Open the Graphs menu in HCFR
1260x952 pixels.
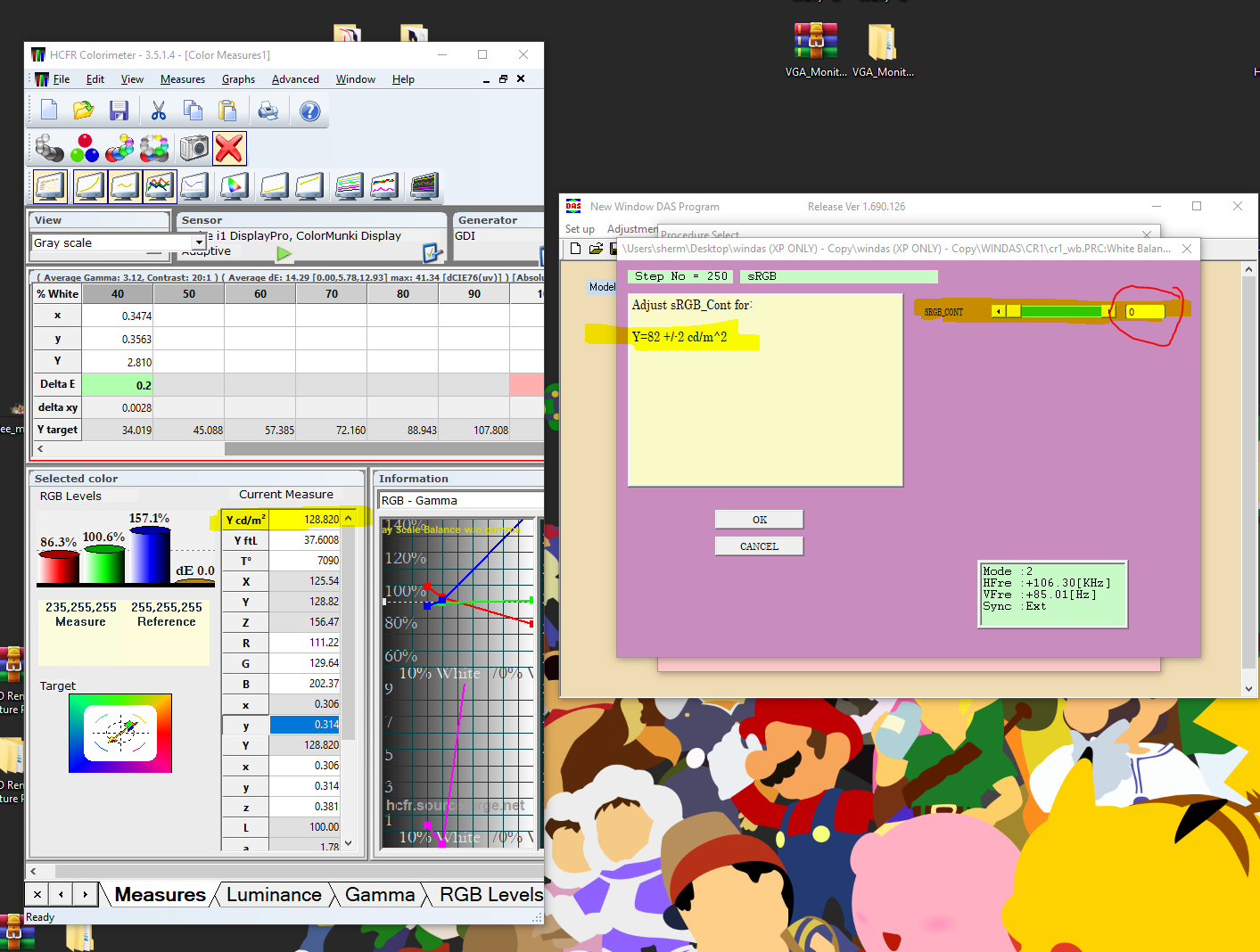click(238, 79)
